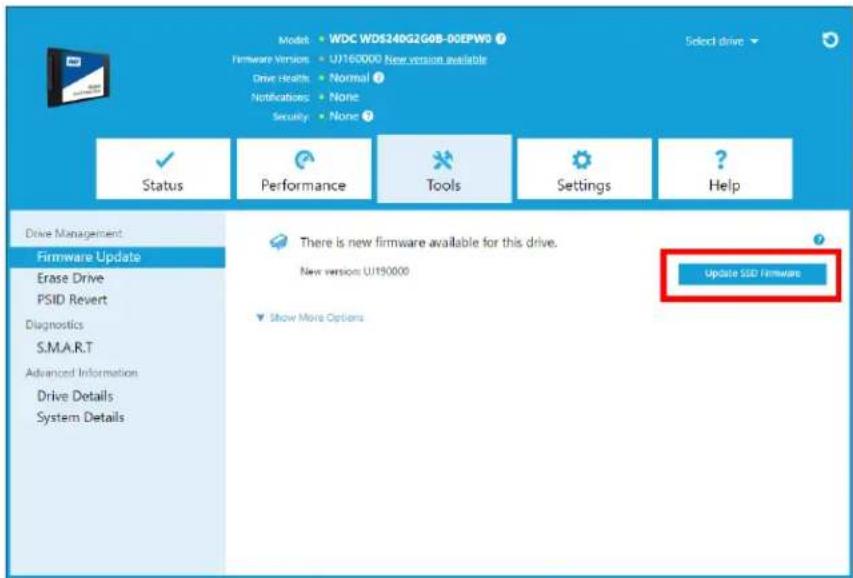Expand Show More Options
Image resolution: width=853 pixels, height=578 pixels.
pyautogui.click(x=310, y=317)
